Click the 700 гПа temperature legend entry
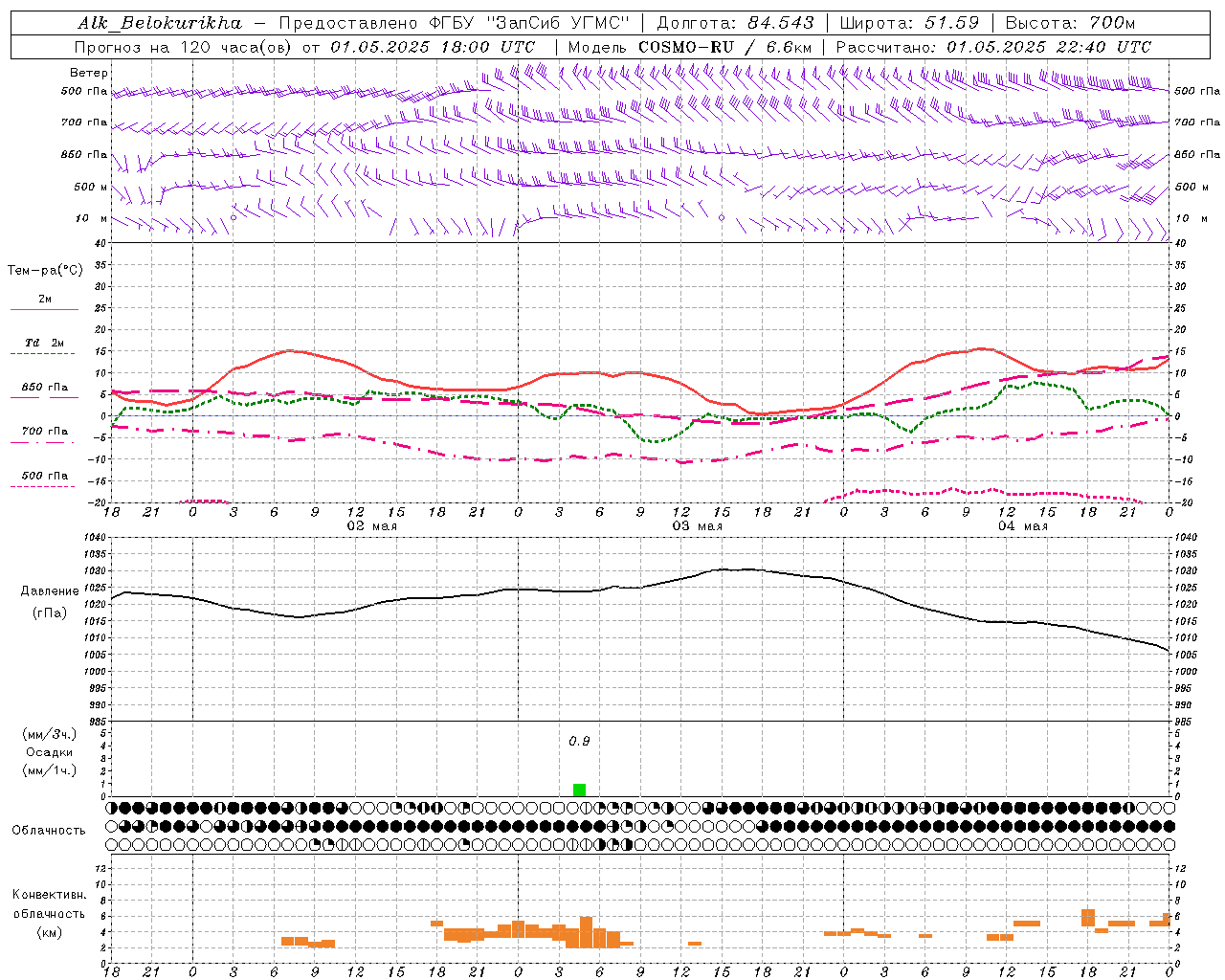This screenshot has width=1225, height=980. coord(44,431)
